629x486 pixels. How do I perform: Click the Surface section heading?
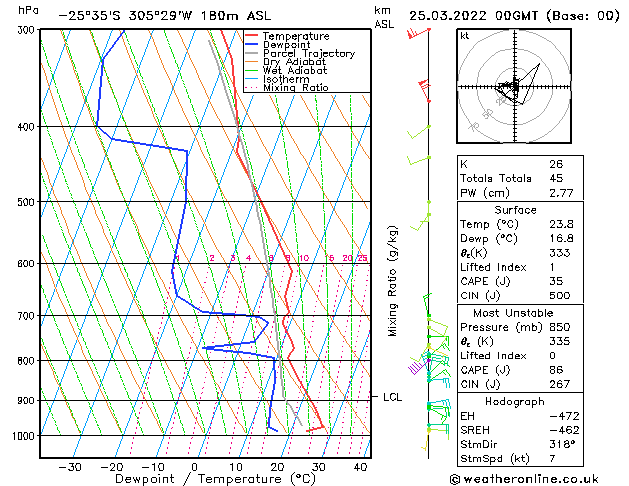tap(515, 210)
